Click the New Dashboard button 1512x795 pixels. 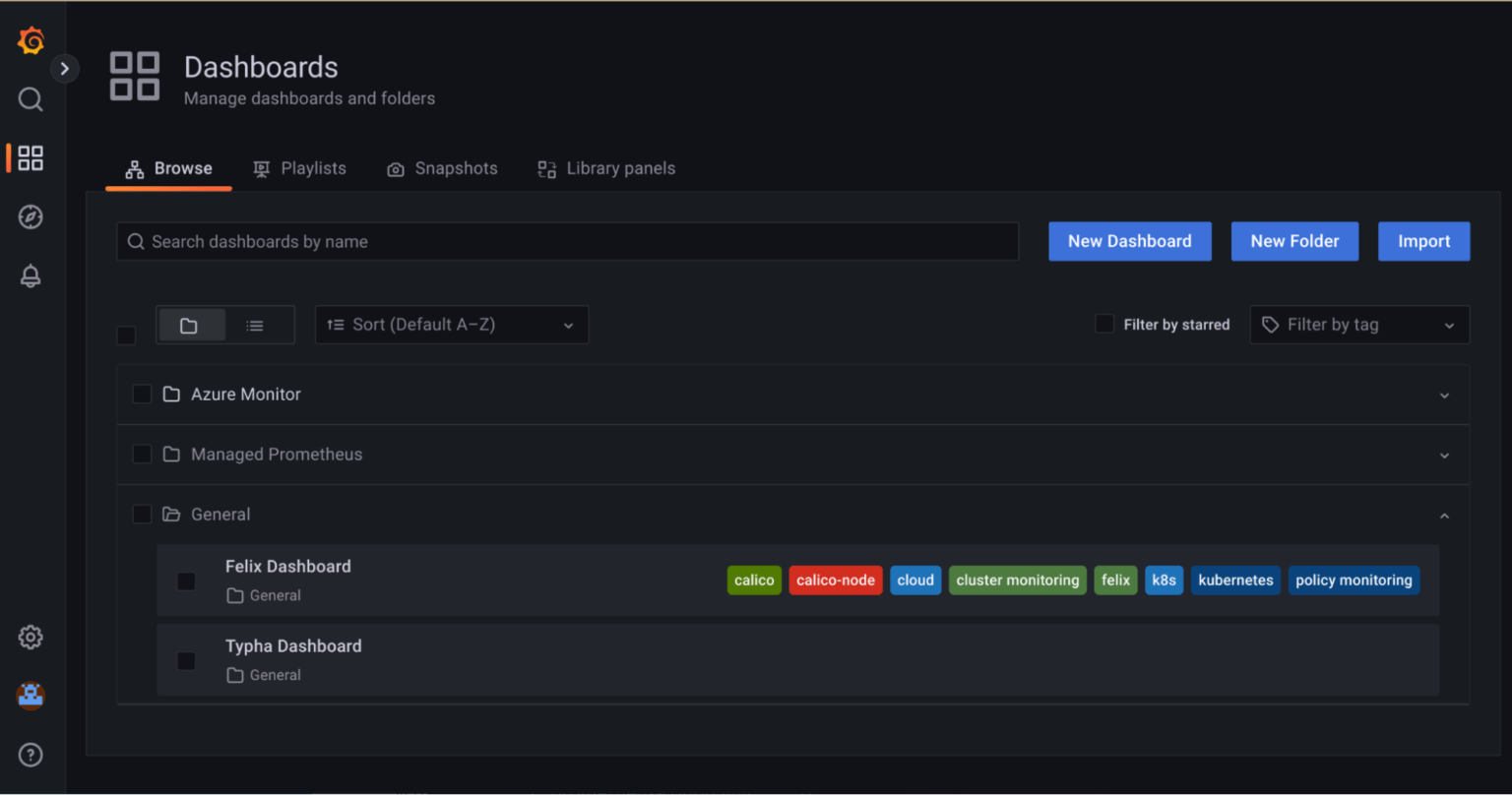tap(1129, 241)
